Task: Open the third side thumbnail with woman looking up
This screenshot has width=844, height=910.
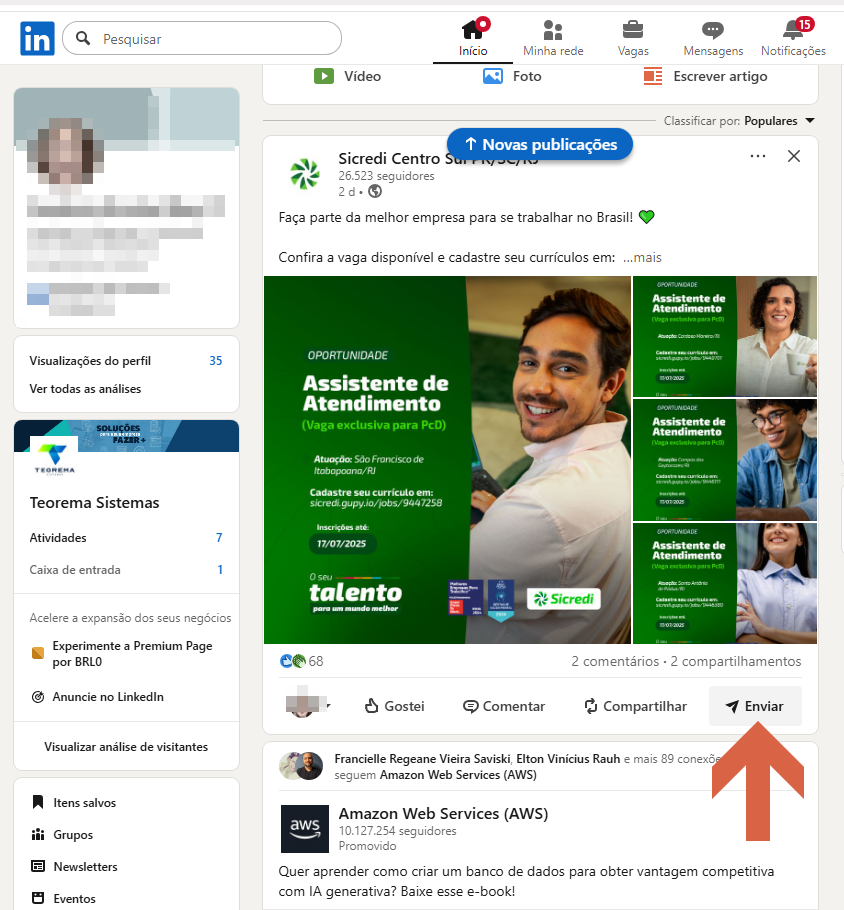Action: click(x=724, y=583)
